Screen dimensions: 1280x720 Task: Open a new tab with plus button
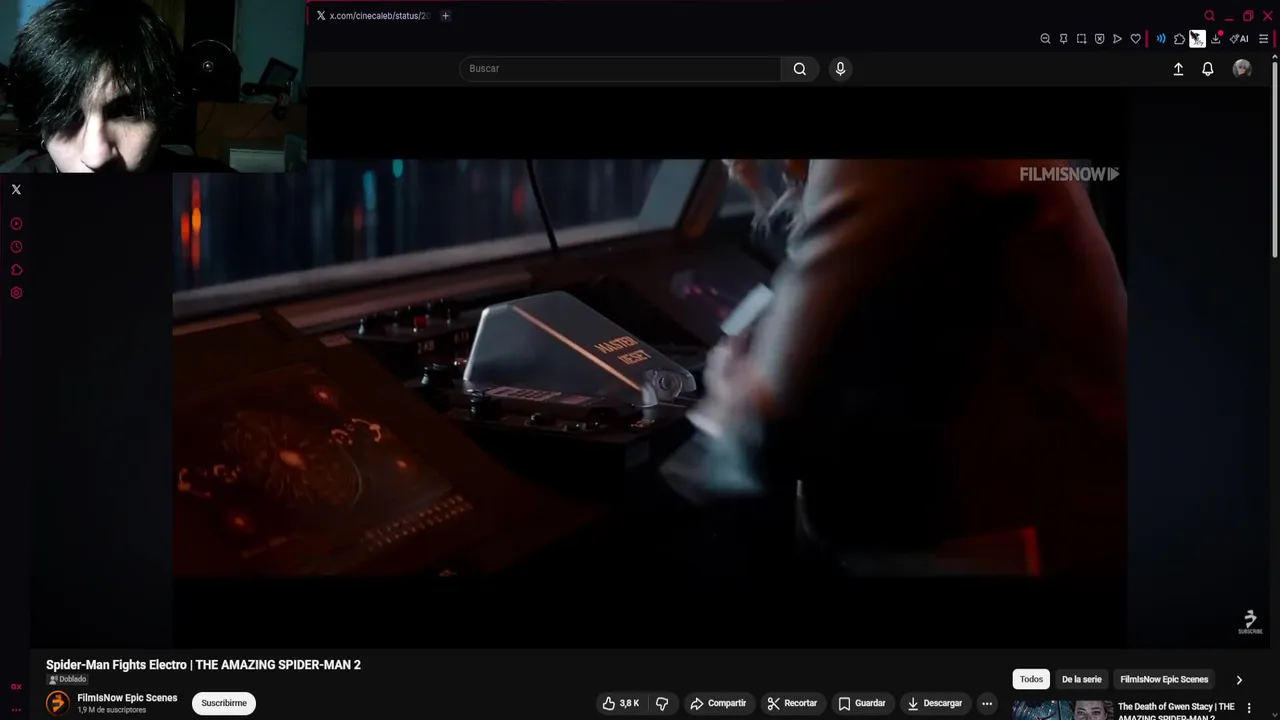(446, 16)
